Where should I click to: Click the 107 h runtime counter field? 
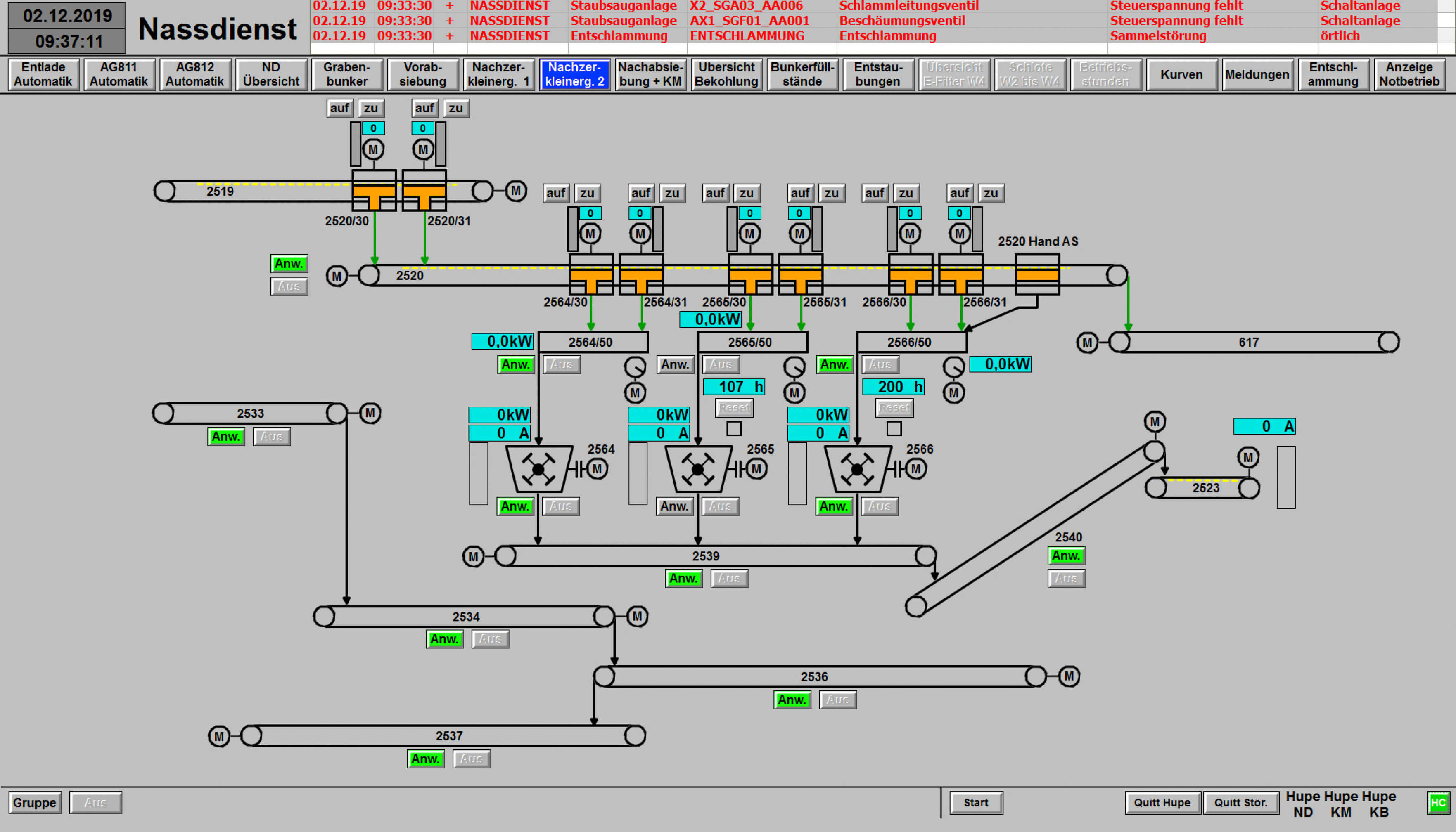coord(733,387)
